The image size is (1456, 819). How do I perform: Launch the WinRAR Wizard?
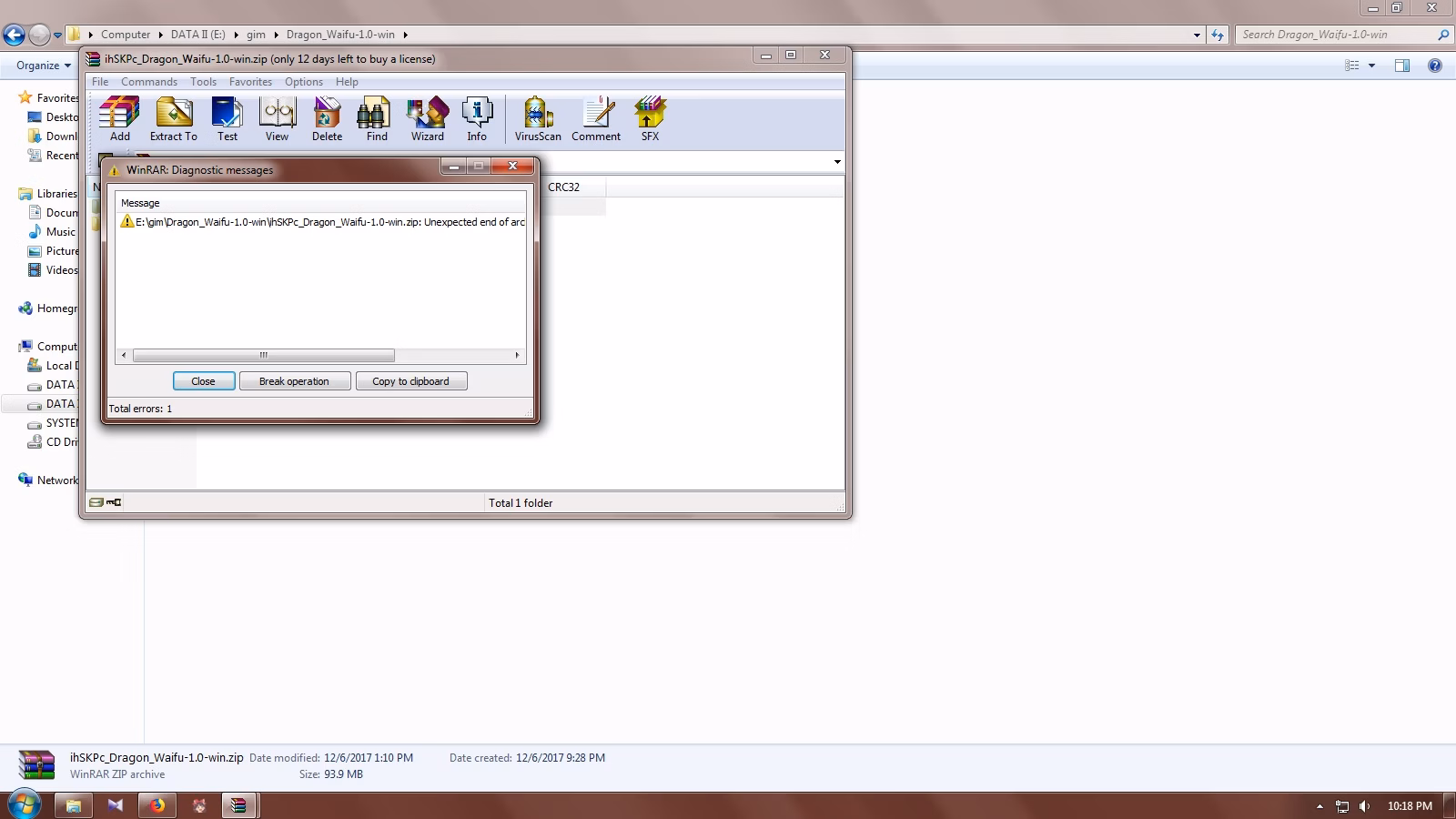pyautogui.click(x=427, y=119)
